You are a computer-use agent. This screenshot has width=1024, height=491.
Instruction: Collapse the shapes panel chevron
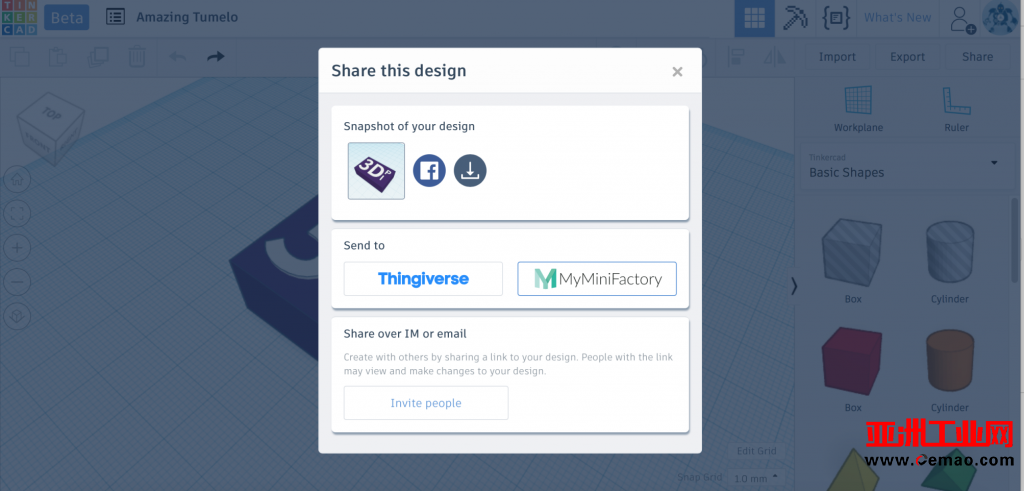[794, 286]
